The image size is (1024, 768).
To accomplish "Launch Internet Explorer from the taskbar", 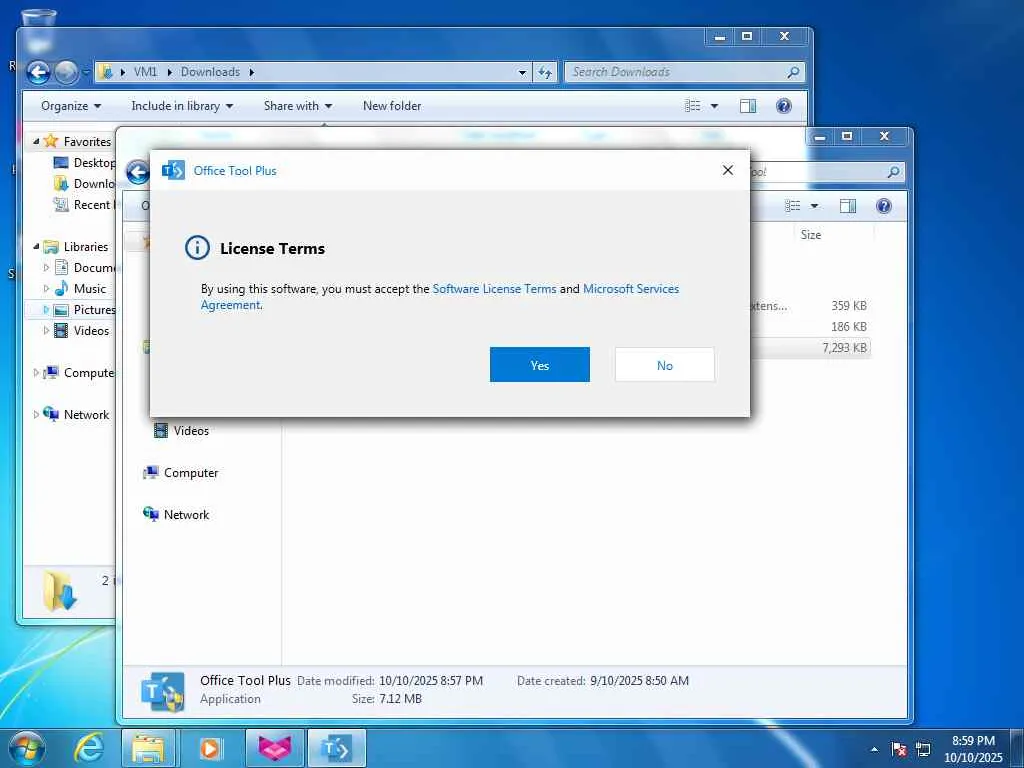I will [x=88, y=748].
